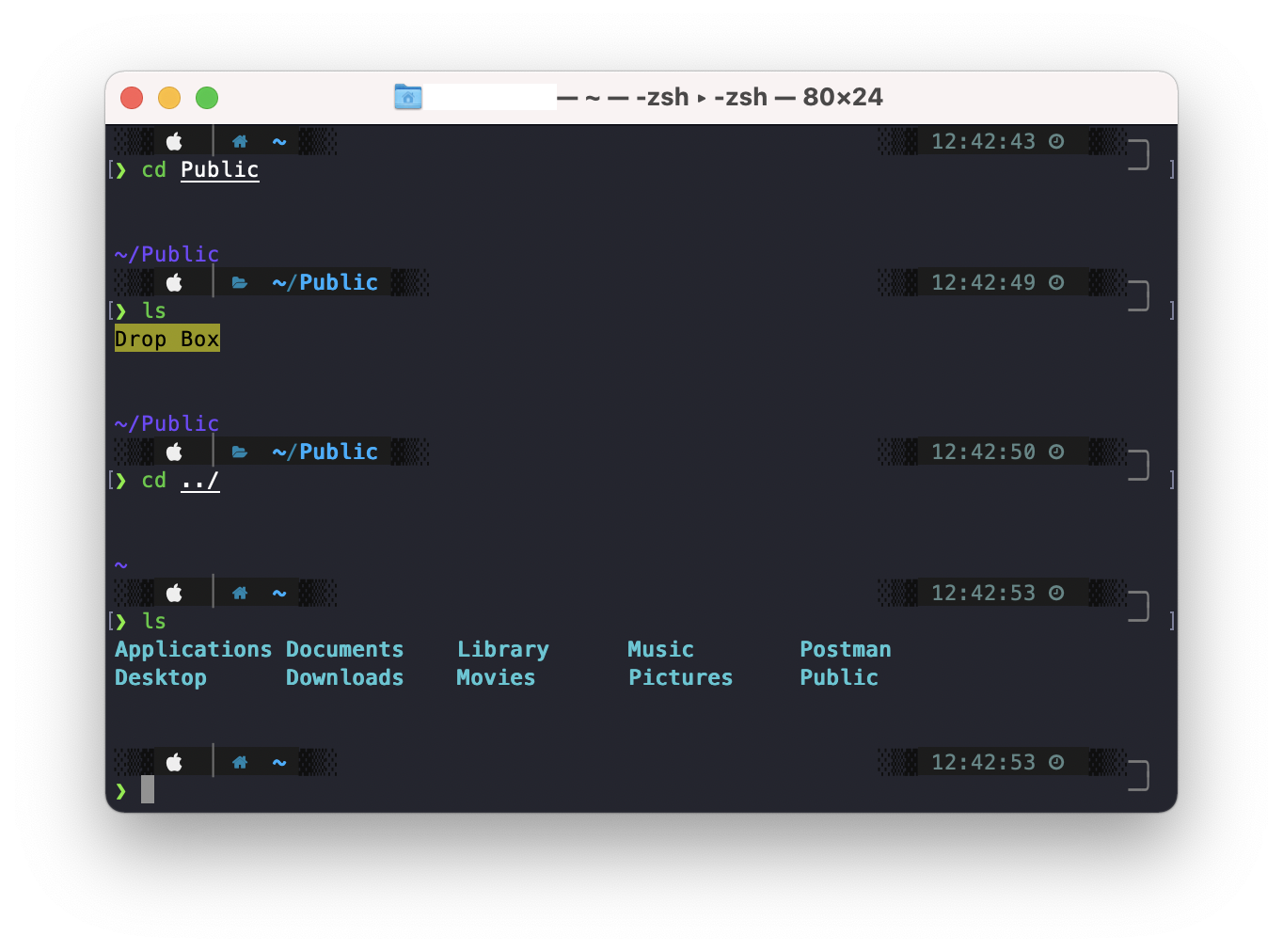Click open-folder icon on the 12:42:49 prompt line
1283x952 pixels.
(240, 283)
